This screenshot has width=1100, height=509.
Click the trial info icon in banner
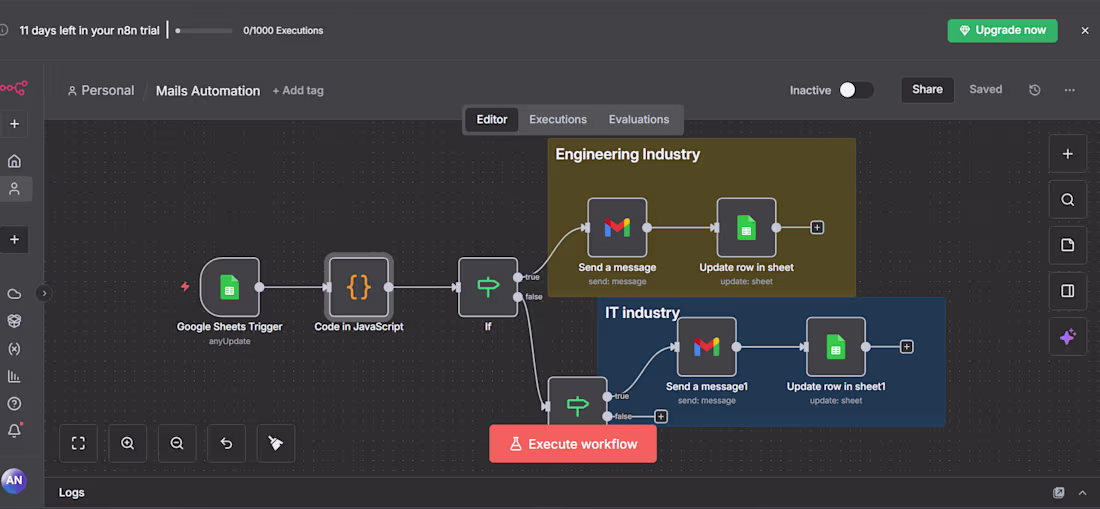point(4,30)
